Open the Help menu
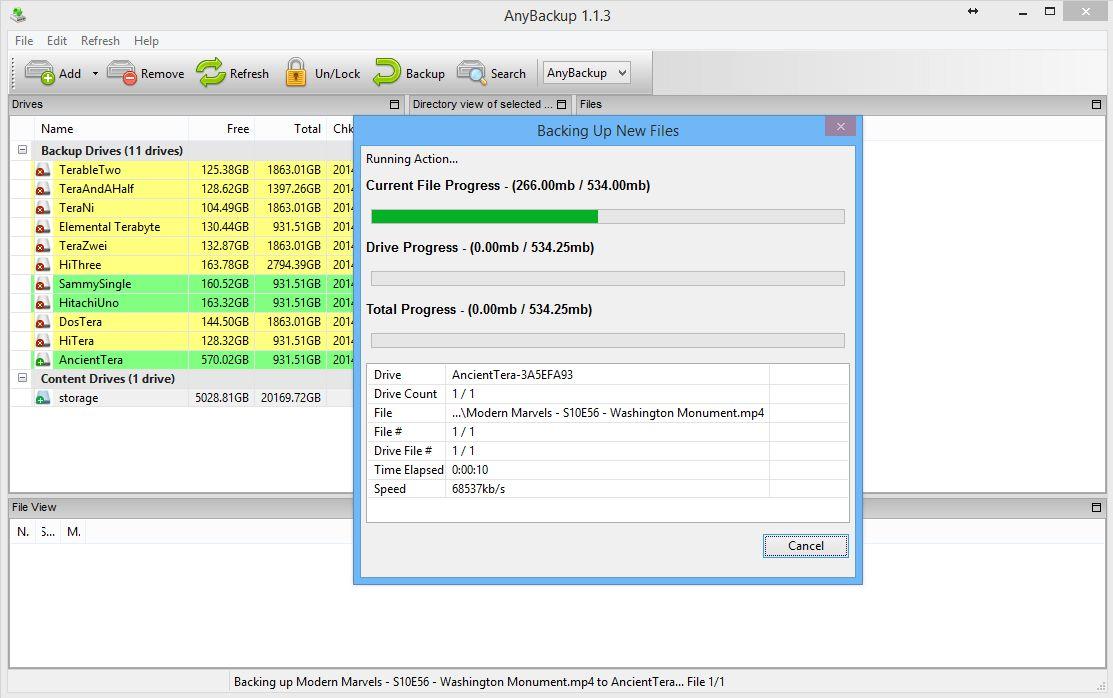 146,40
